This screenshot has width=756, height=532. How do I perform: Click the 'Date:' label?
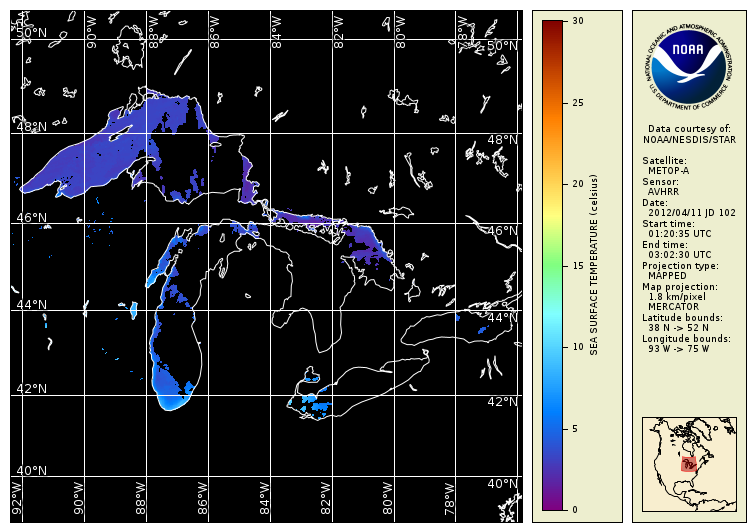coord(655,203)
